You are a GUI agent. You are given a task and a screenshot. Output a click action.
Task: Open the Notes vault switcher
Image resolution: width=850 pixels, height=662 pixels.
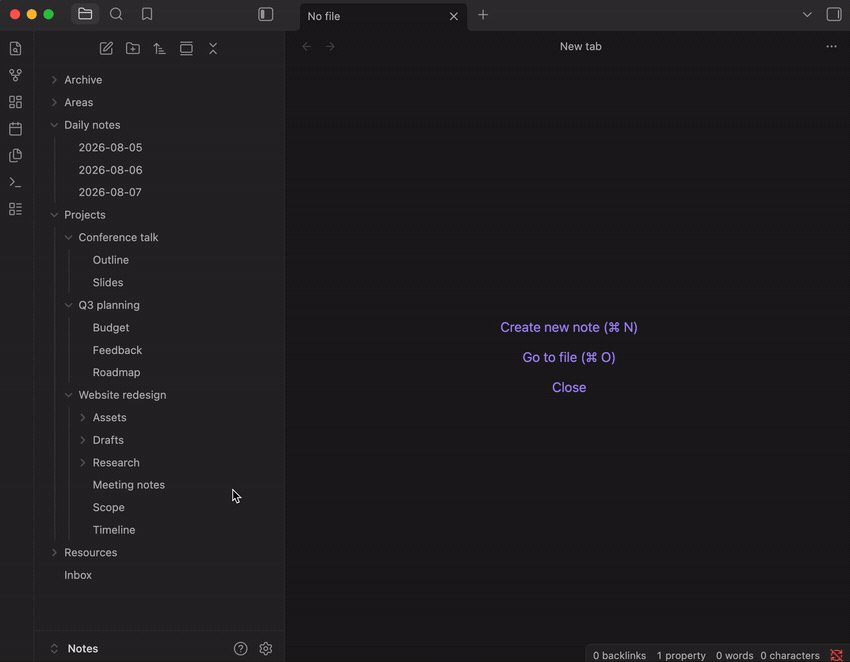point(74,648)
